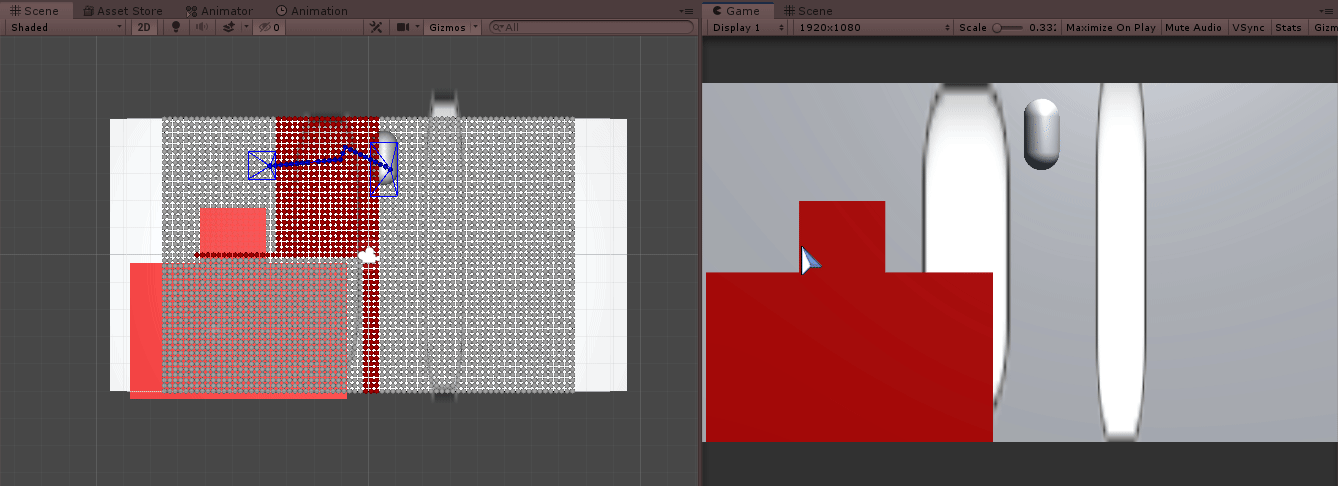Screen dimensions: 1338x486
Task: Focus the scene search All field
Action: 590,27
